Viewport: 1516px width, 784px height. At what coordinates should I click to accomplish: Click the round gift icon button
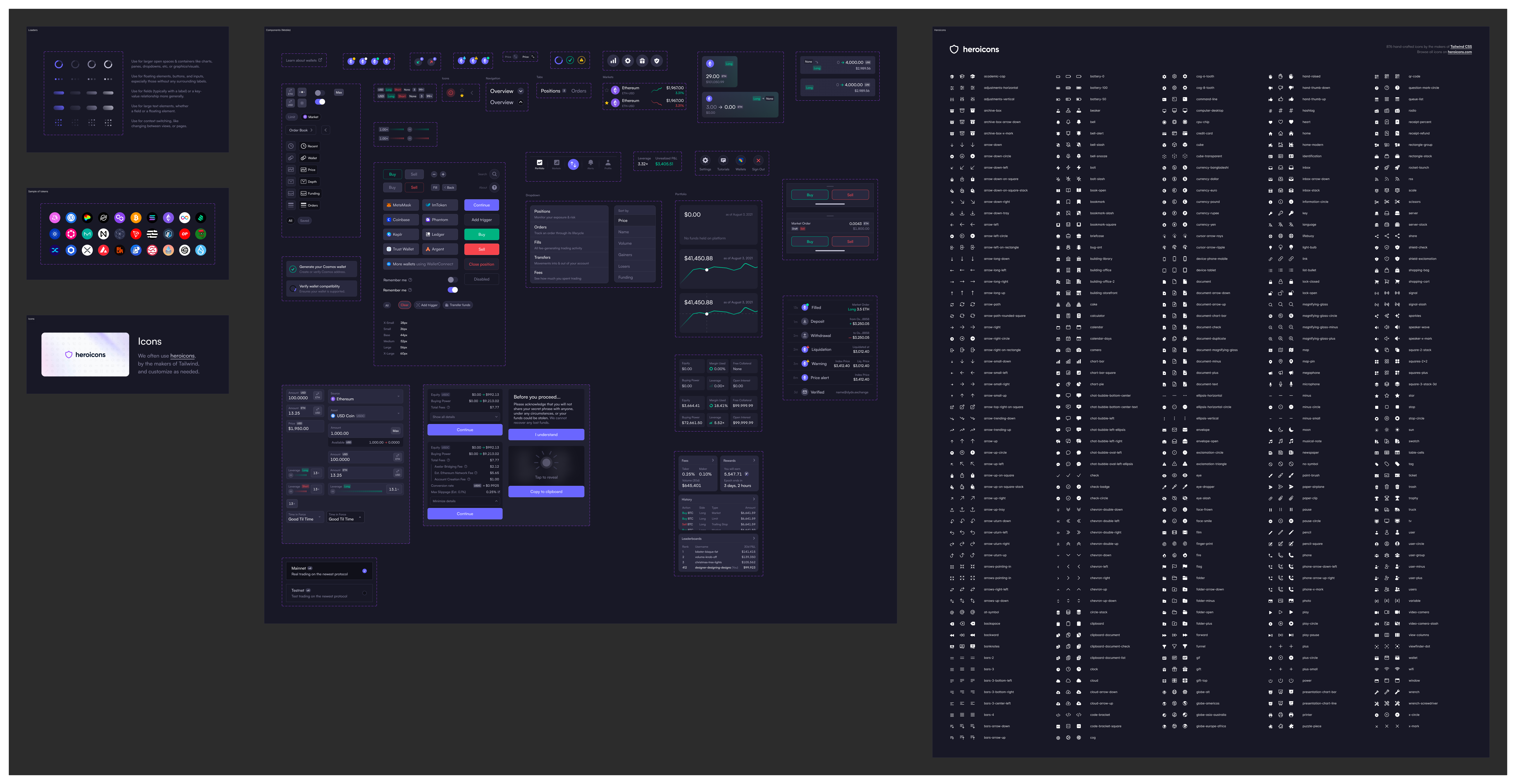click(x=642, y=61)
